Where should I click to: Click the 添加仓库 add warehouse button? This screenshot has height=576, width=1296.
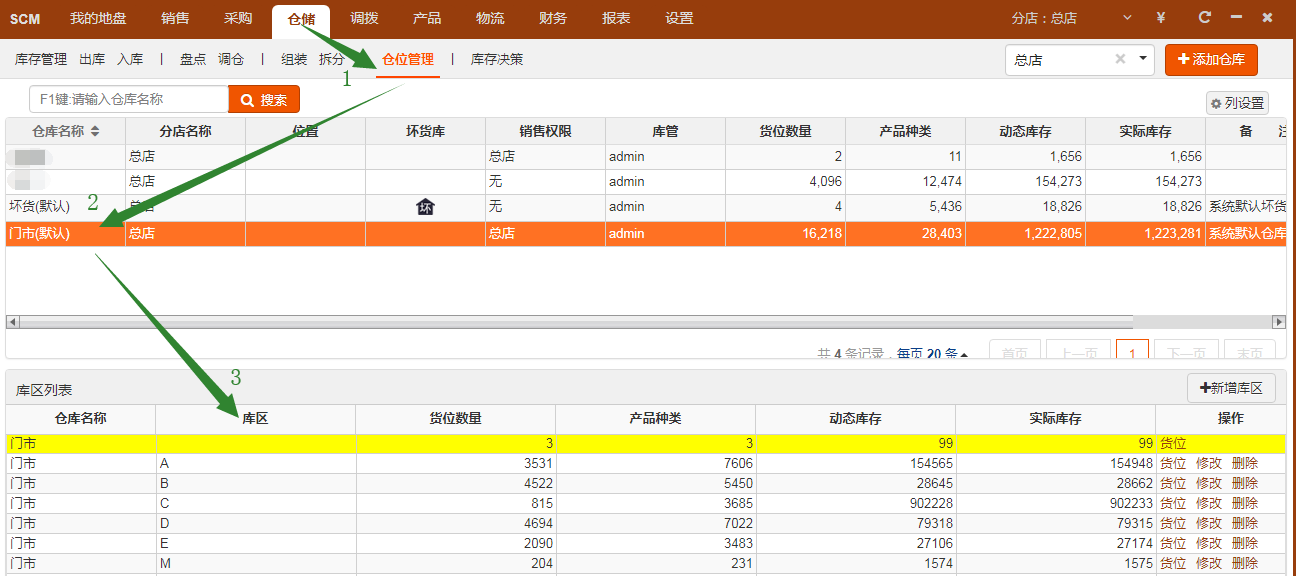click(x=1211, y=60)
